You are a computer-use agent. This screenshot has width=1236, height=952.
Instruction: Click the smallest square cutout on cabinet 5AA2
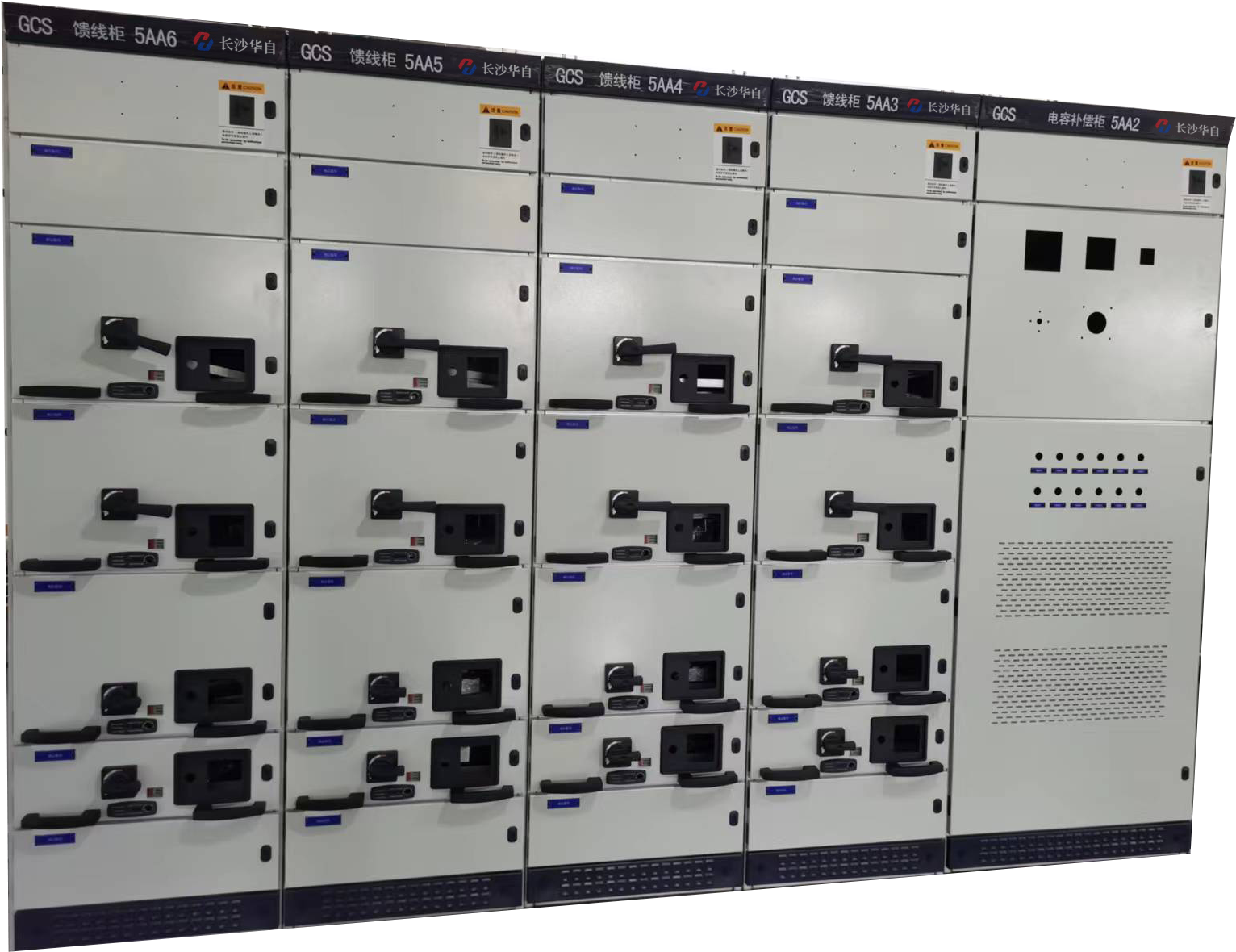(x=1146, y=257)
